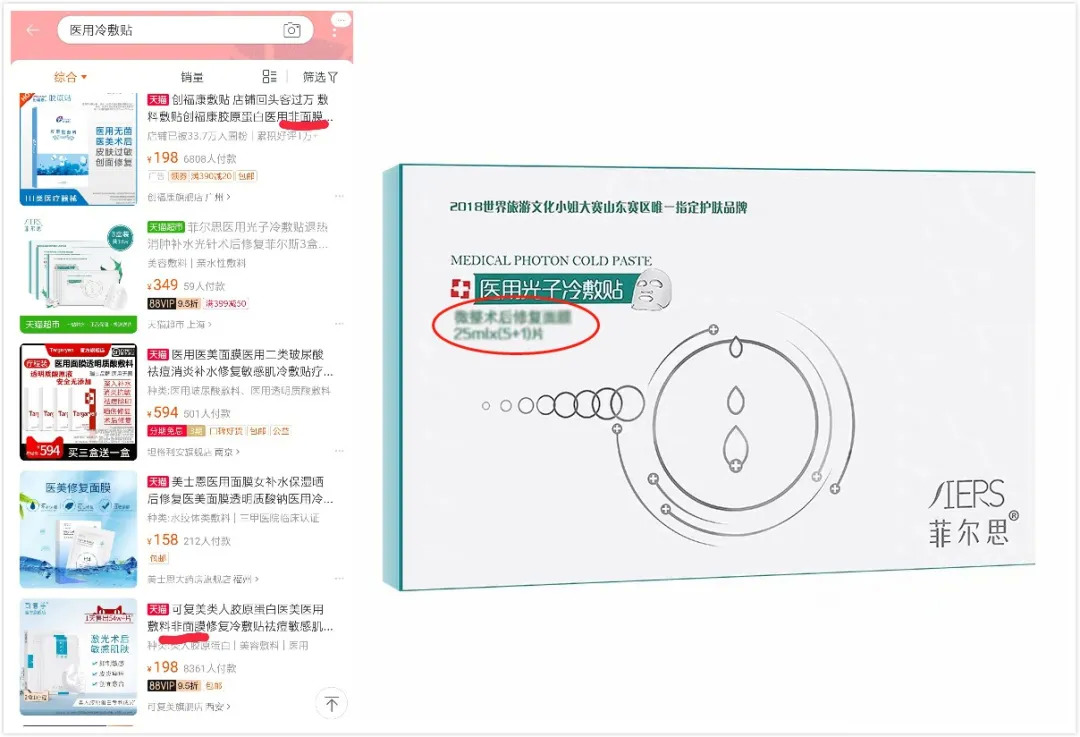
Task: Open the 筛选 filter funnel
Action: (x=320, y=77)
